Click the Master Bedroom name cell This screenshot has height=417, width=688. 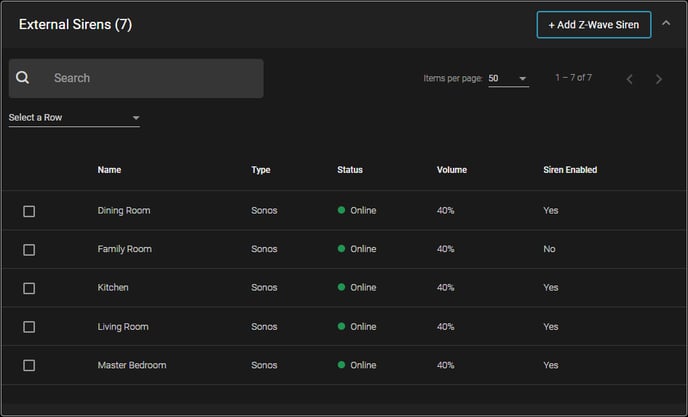132,365
